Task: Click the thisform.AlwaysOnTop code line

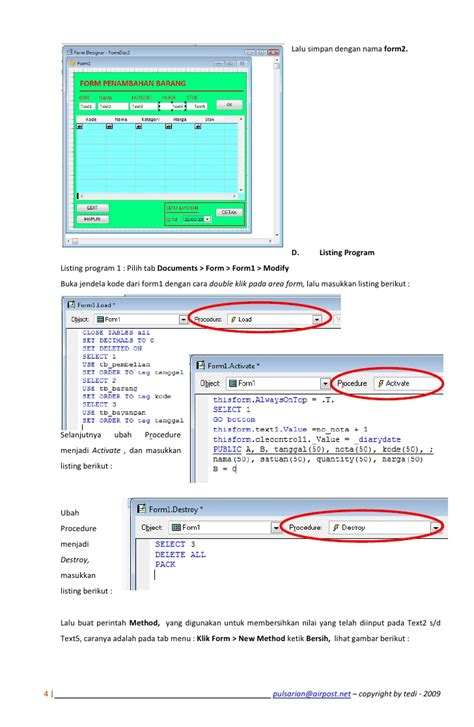Action: tap(274, 400)
